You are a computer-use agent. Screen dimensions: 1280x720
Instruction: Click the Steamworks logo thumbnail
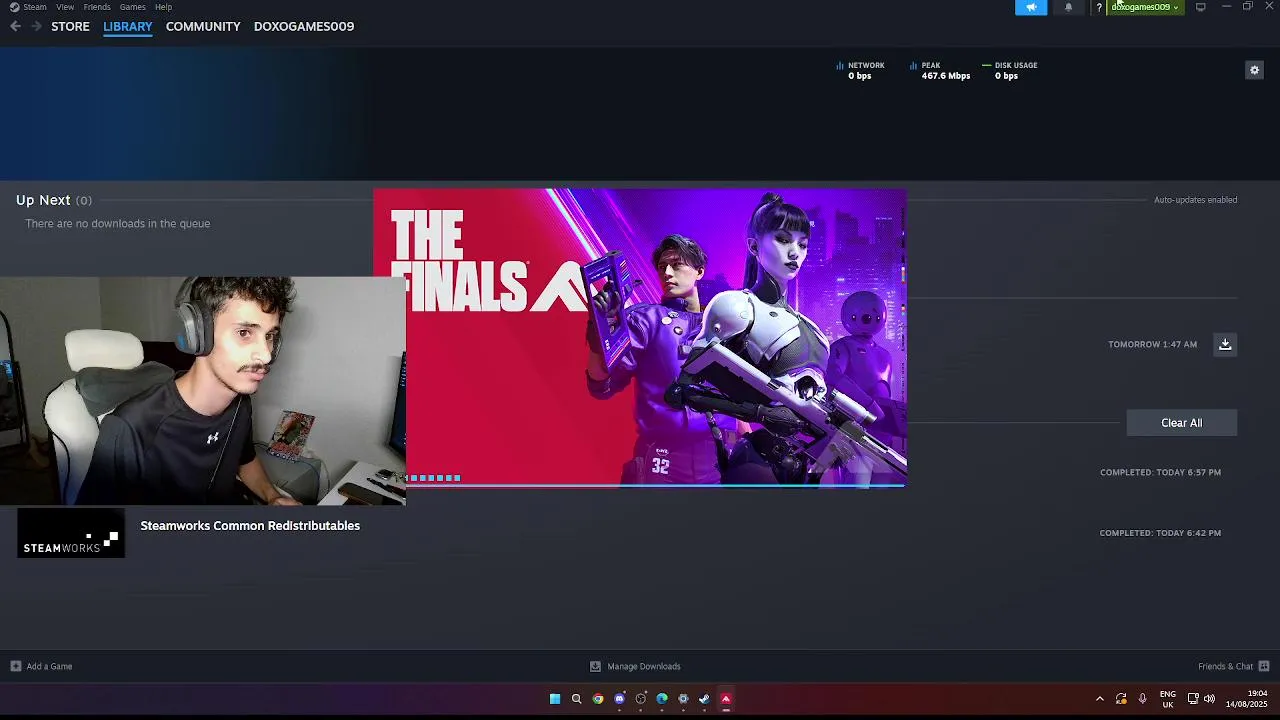pyautogui.click(x=71, y=532)
